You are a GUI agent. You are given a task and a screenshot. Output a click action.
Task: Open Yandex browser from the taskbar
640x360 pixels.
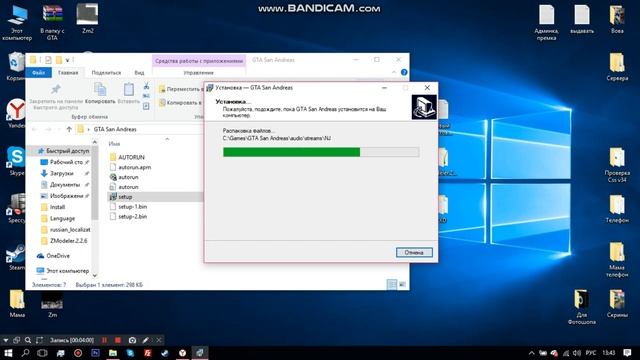pyautogui.click(x=182, y=353)
